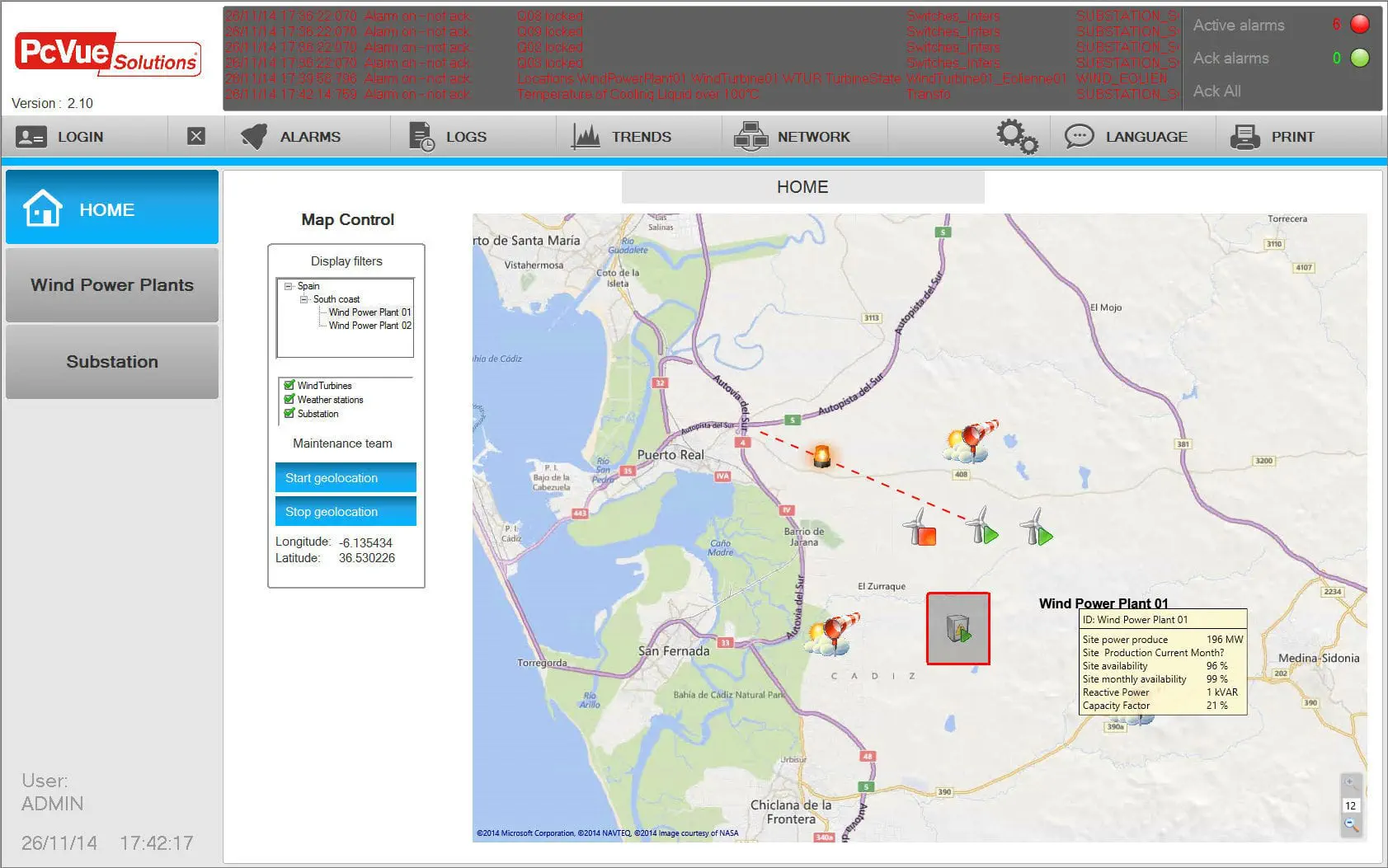Screen dimensions: 1388x868
Task: Uncheck the WindTurbines display filter
Action: 289,385
